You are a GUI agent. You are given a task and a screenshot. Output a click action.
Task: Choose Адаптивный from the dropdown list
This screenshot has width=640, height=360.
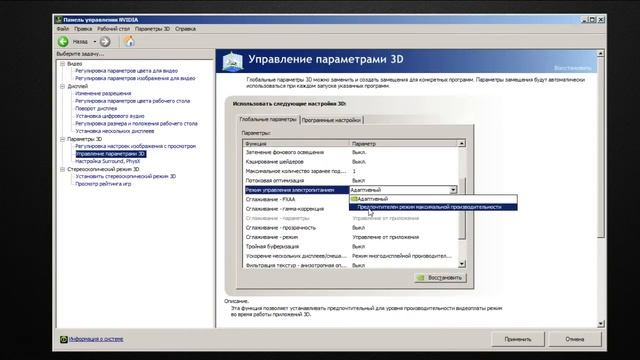[x=433, y=199]
